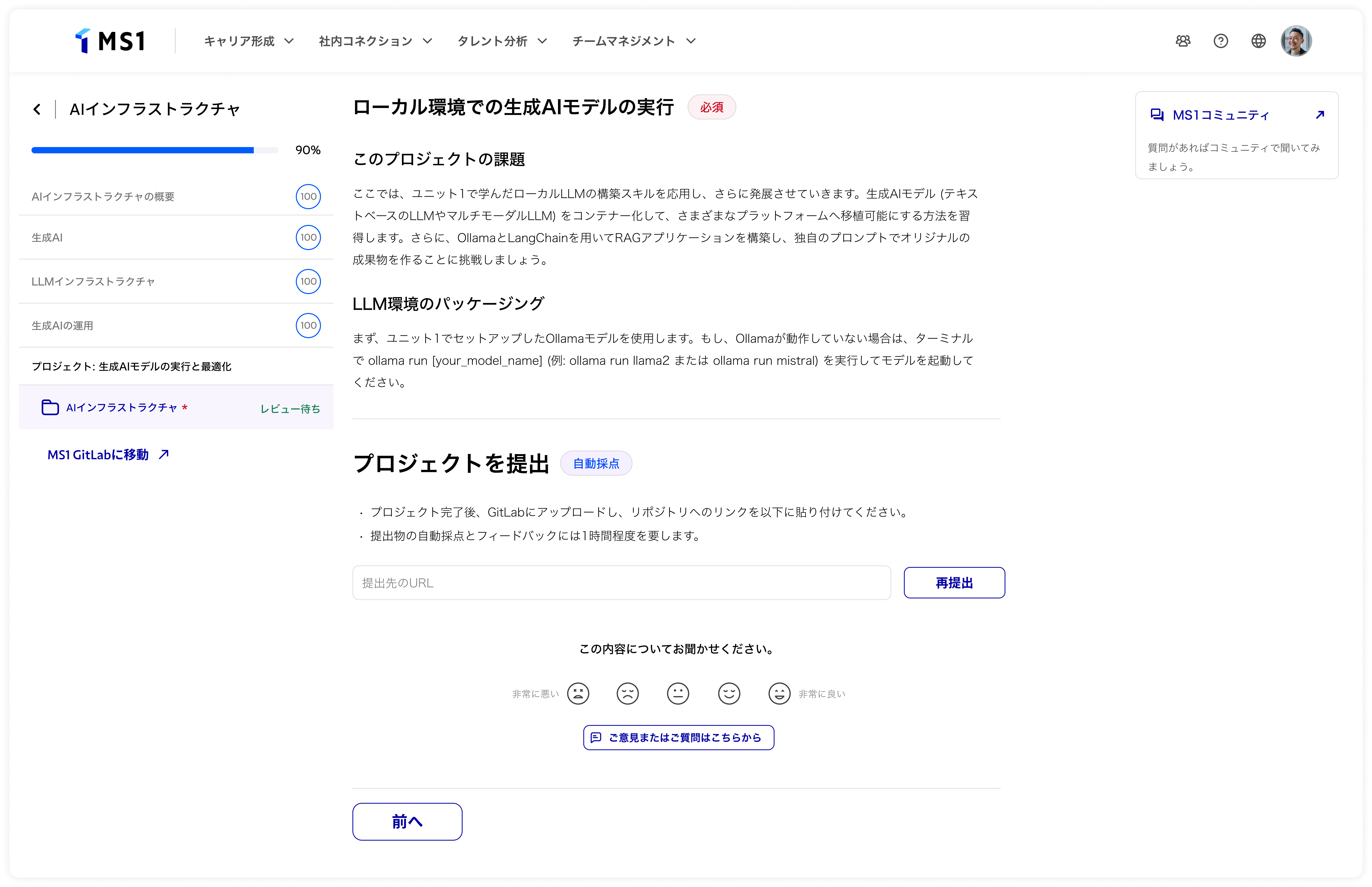The image size is (1372, 887).
Task: Open the help question mark icon
Action: pos(1220,41)
